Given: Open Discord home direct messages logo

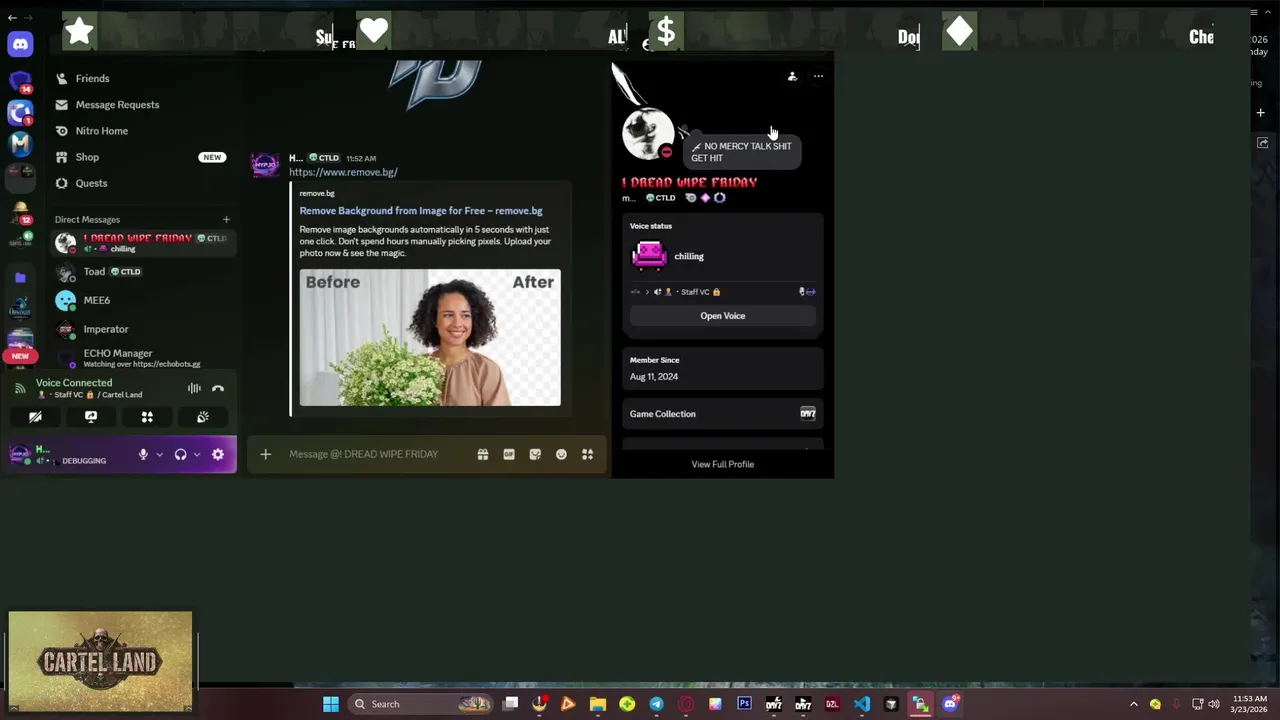Looking at the screenshot, I should coord(20,44).
